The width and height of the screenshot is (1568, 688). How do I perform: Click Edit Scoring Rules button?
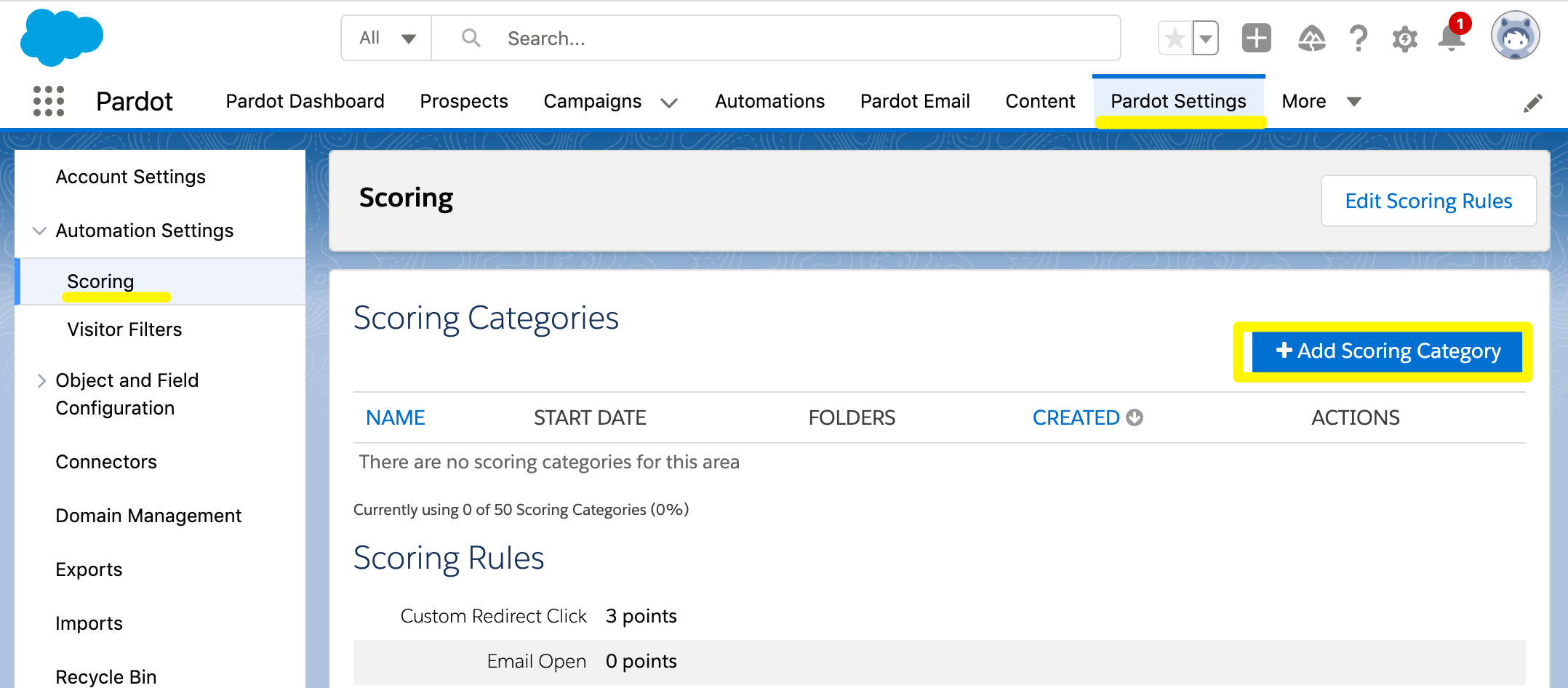coord(1428,201)
